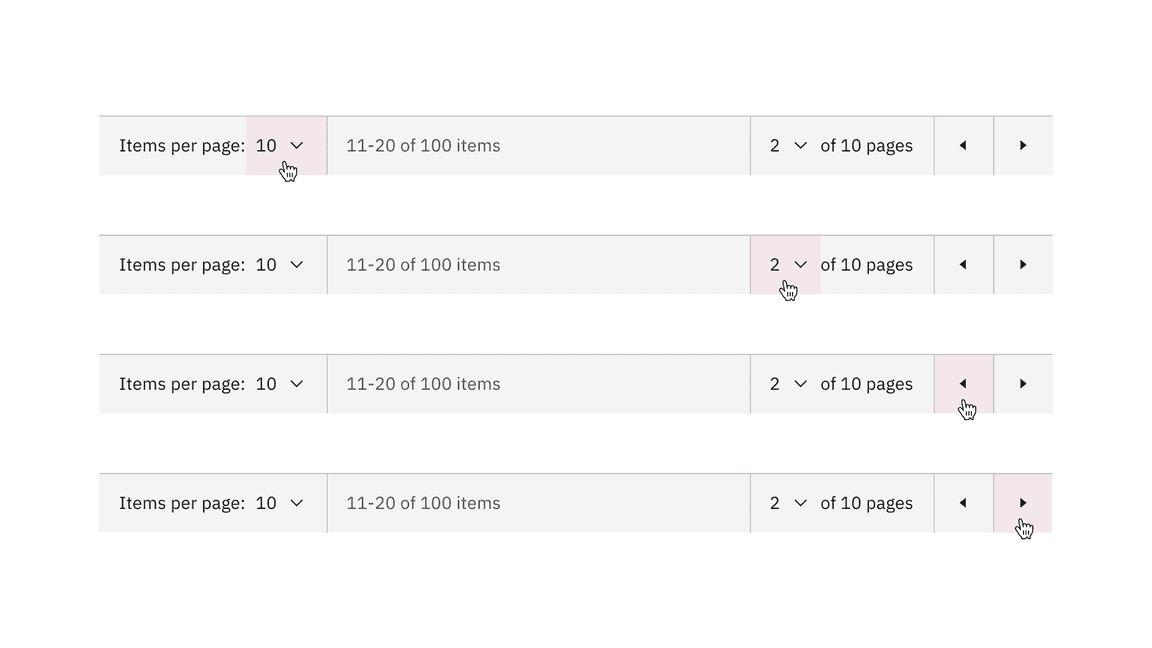Viewport: 1152px width, 648px height.
Task: Click the previous page arrow in the bottom bar
Action: 962,502
